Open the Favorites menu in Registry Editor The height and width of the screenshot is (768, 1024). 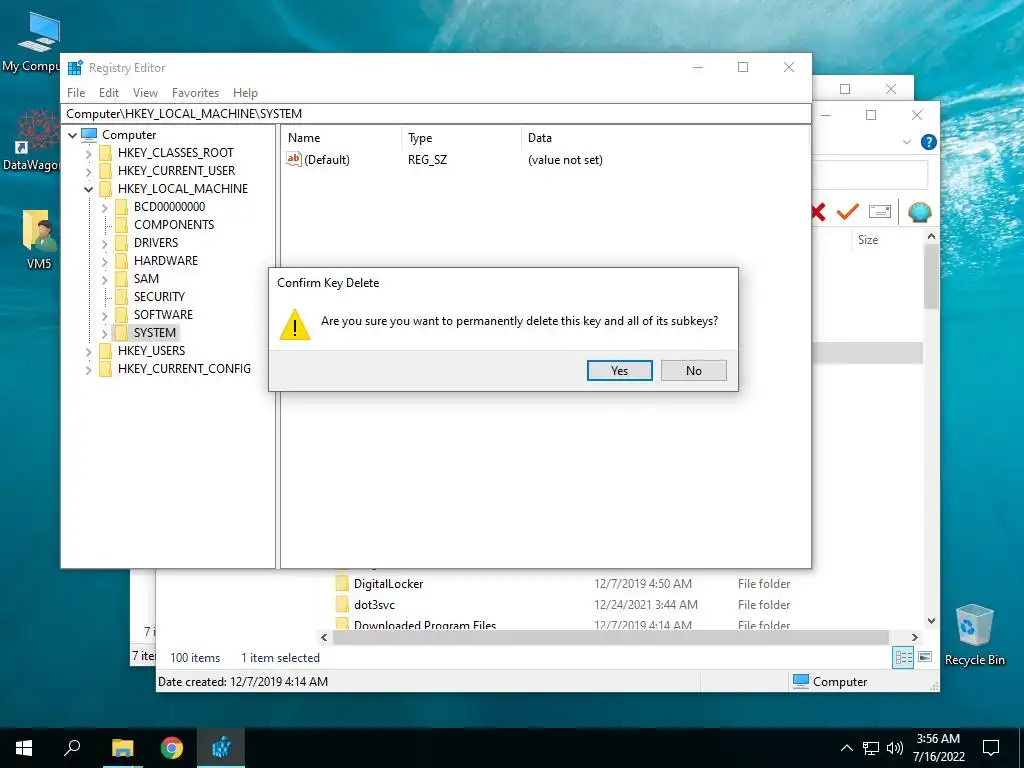click(x=195, y=93)
